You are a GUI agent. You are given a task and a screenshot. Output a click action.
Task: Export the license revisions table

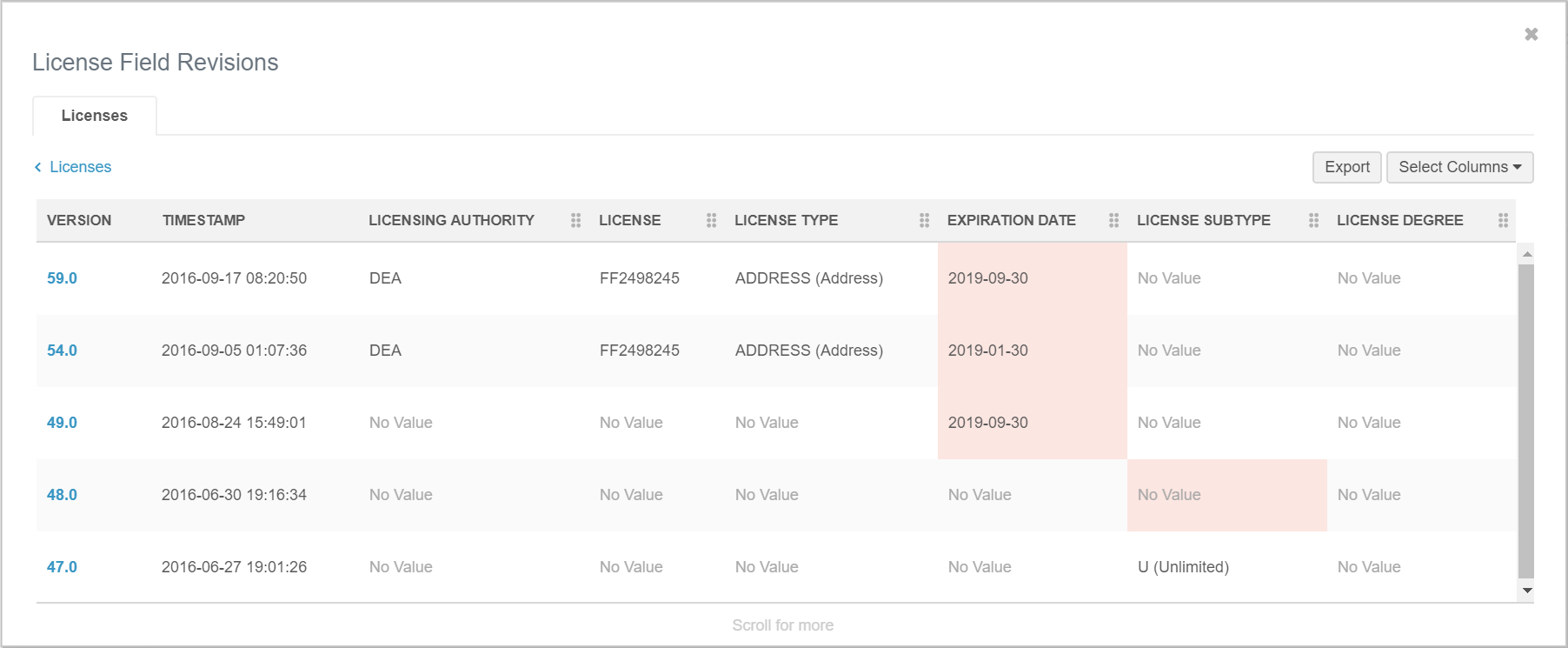click(1346, 167)
